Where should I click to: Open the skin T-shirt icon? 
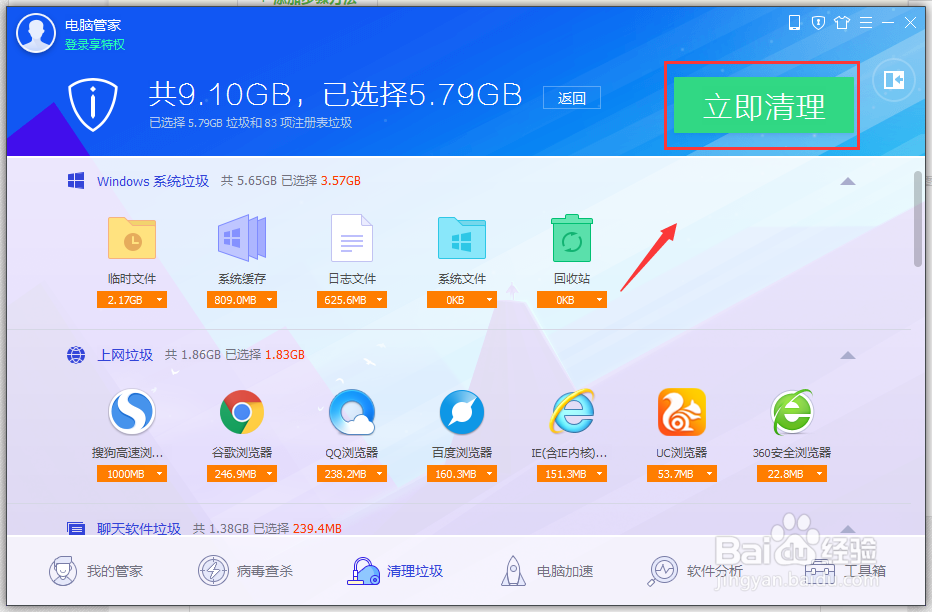coord(842,23)
